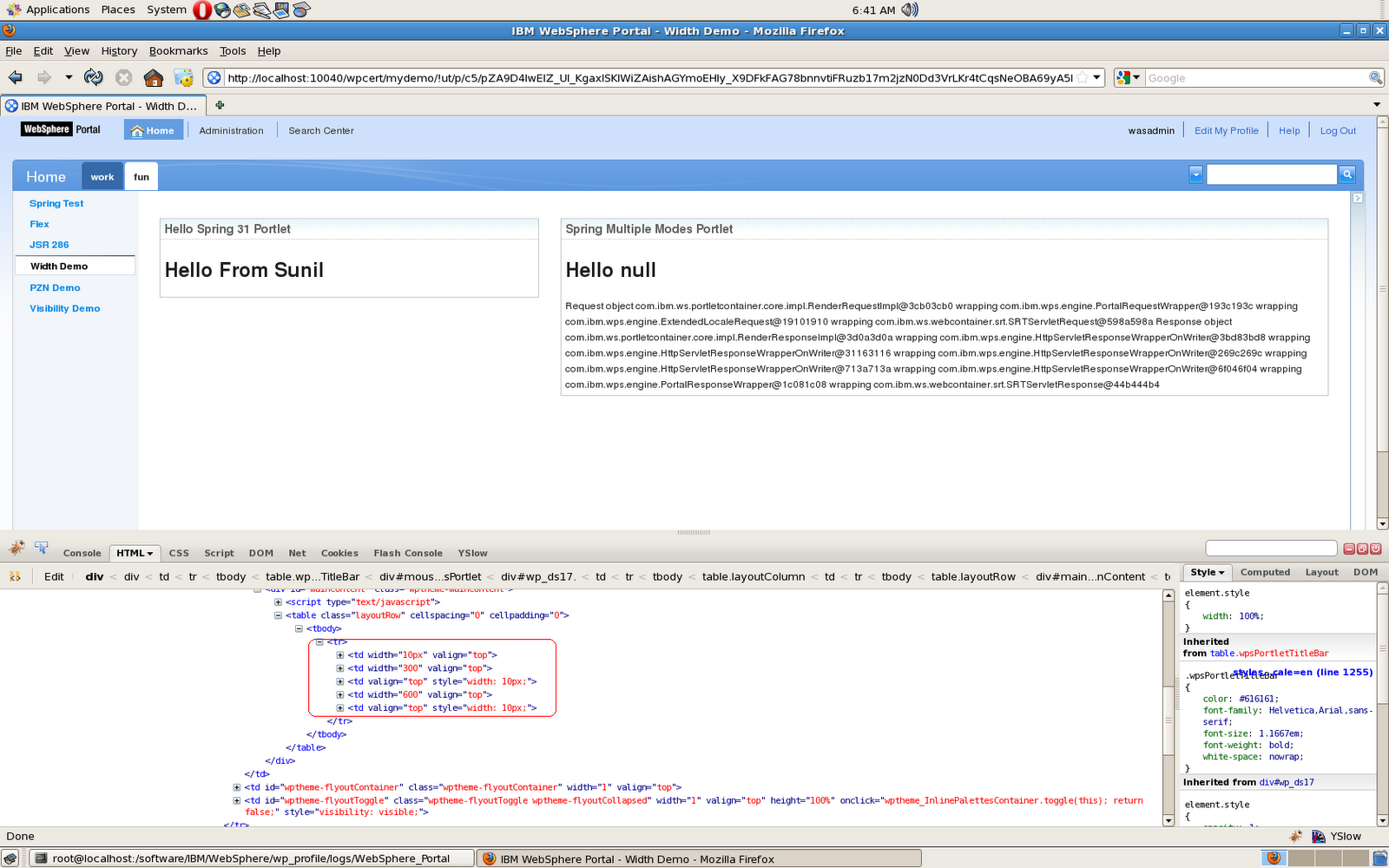Switch to Firebug CSS tab
The image size is (1389, 868).
click(x=179, y=553)
